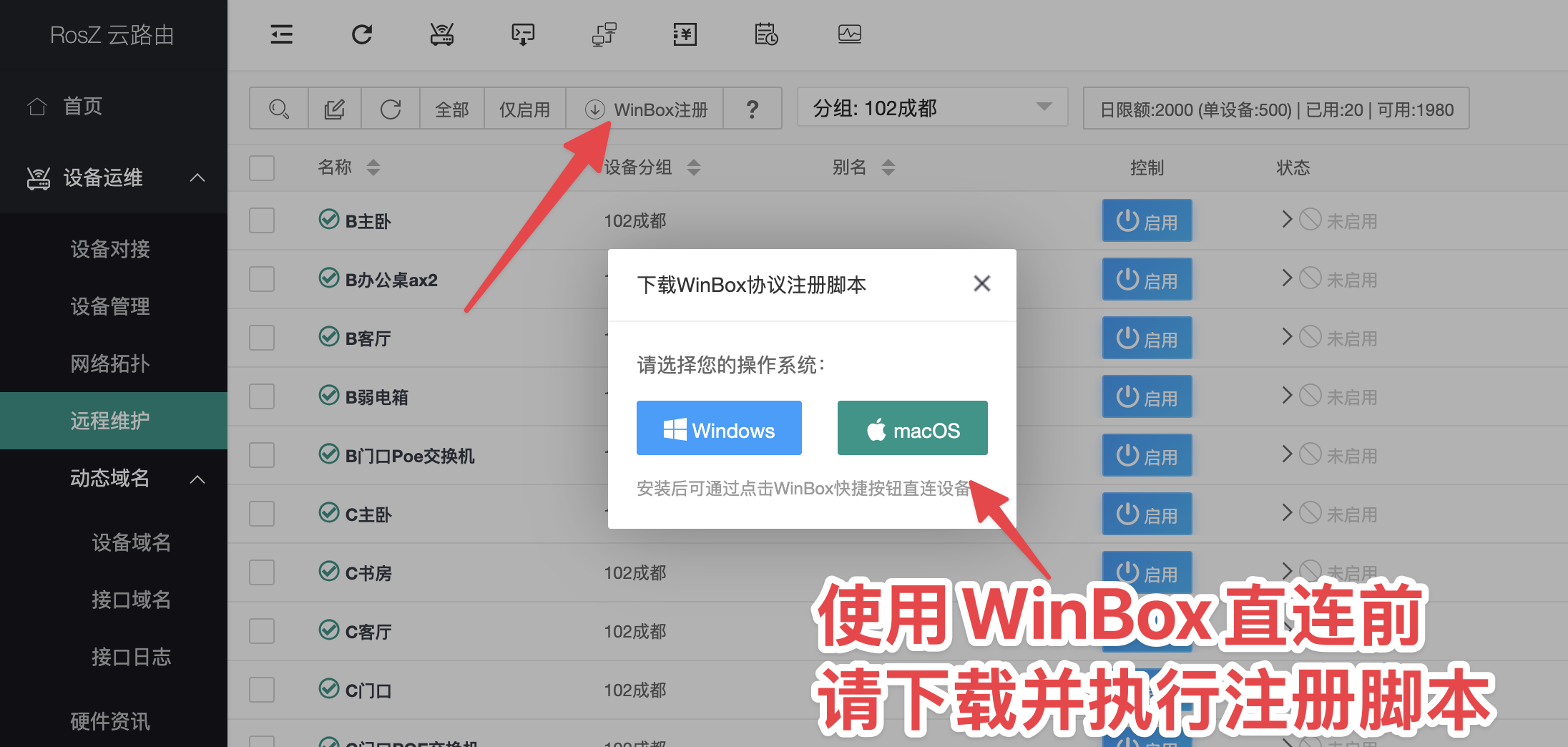Open the monitoring chart icon in toolbar
Screen dimensions: 1568x747
coord(849,34)
